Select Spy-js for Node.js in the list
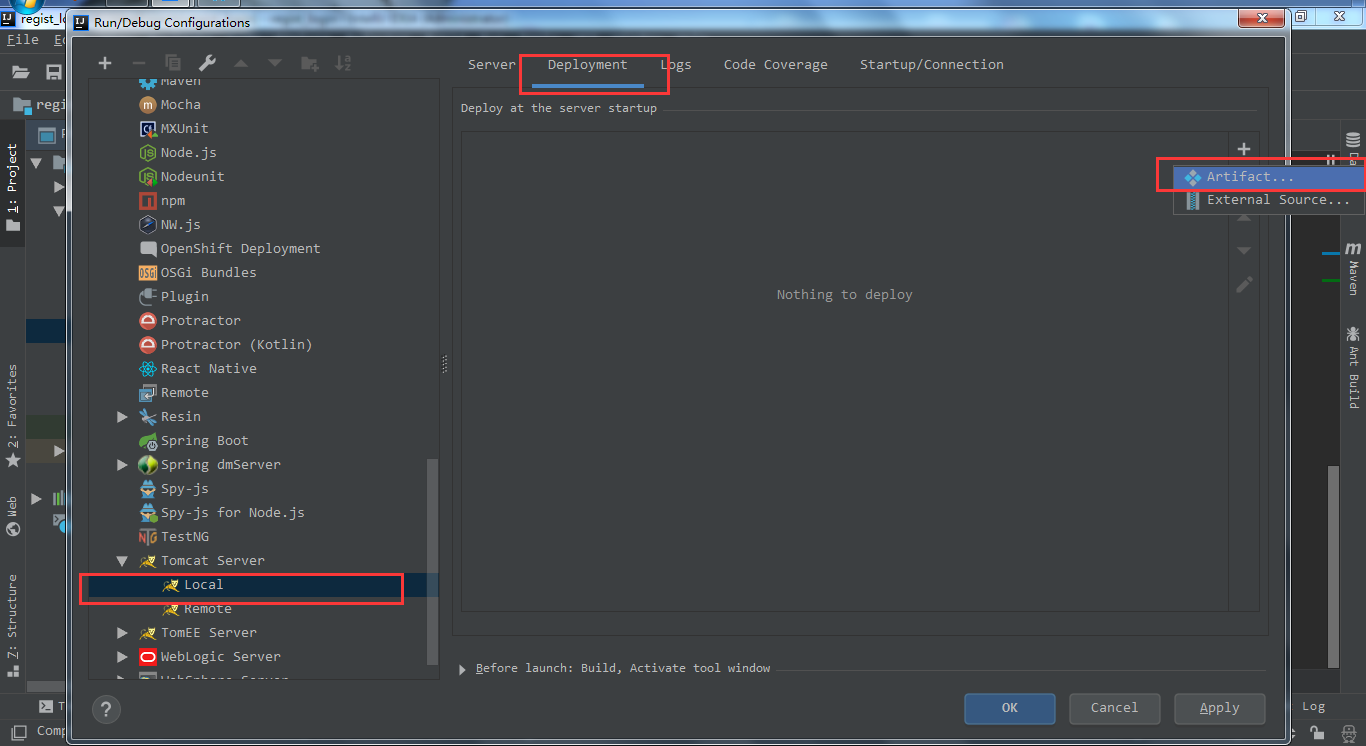The width and height of the screenshot is (1366, 746). pyautogui.click(x=232, y=512)
